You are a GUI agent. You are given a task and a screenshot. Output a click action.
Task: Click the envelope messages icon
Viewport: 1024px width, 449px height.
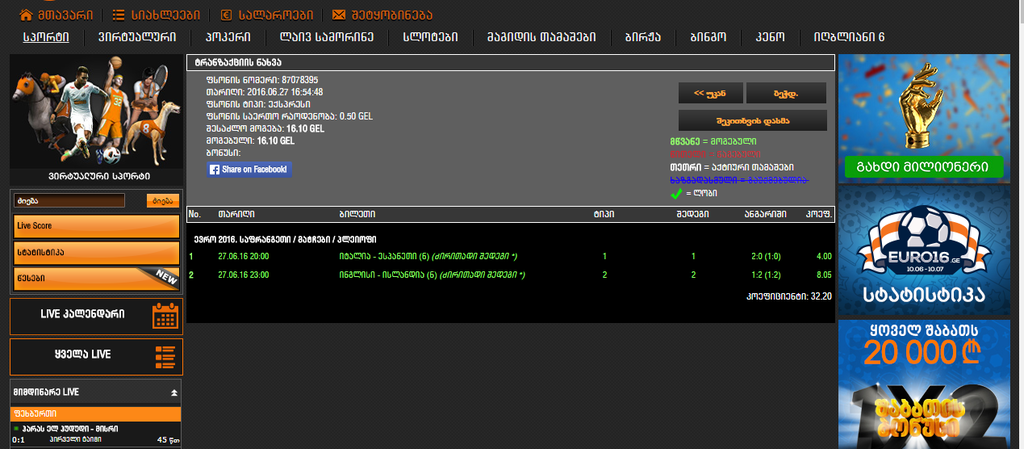(339, 15)
